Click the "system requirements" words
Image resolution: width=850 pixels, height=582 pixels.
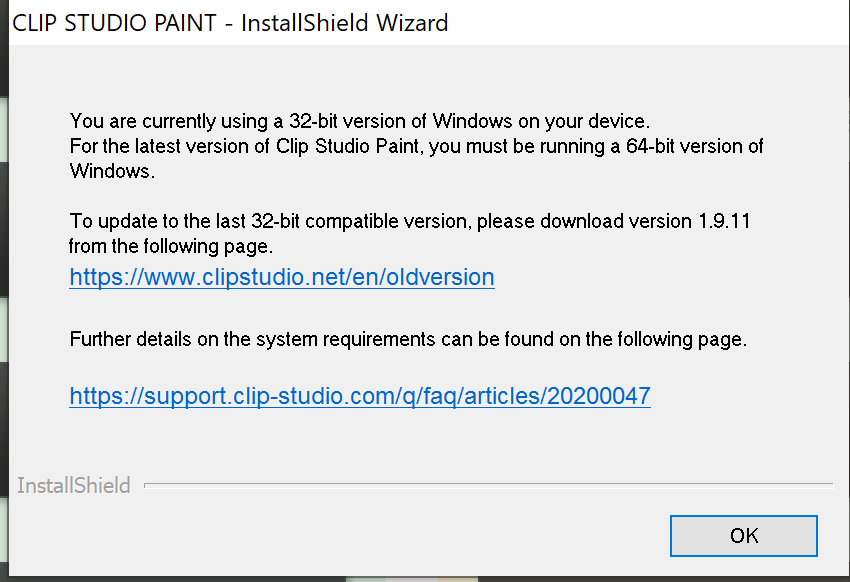pyautogui.click(x=345, y=339)
